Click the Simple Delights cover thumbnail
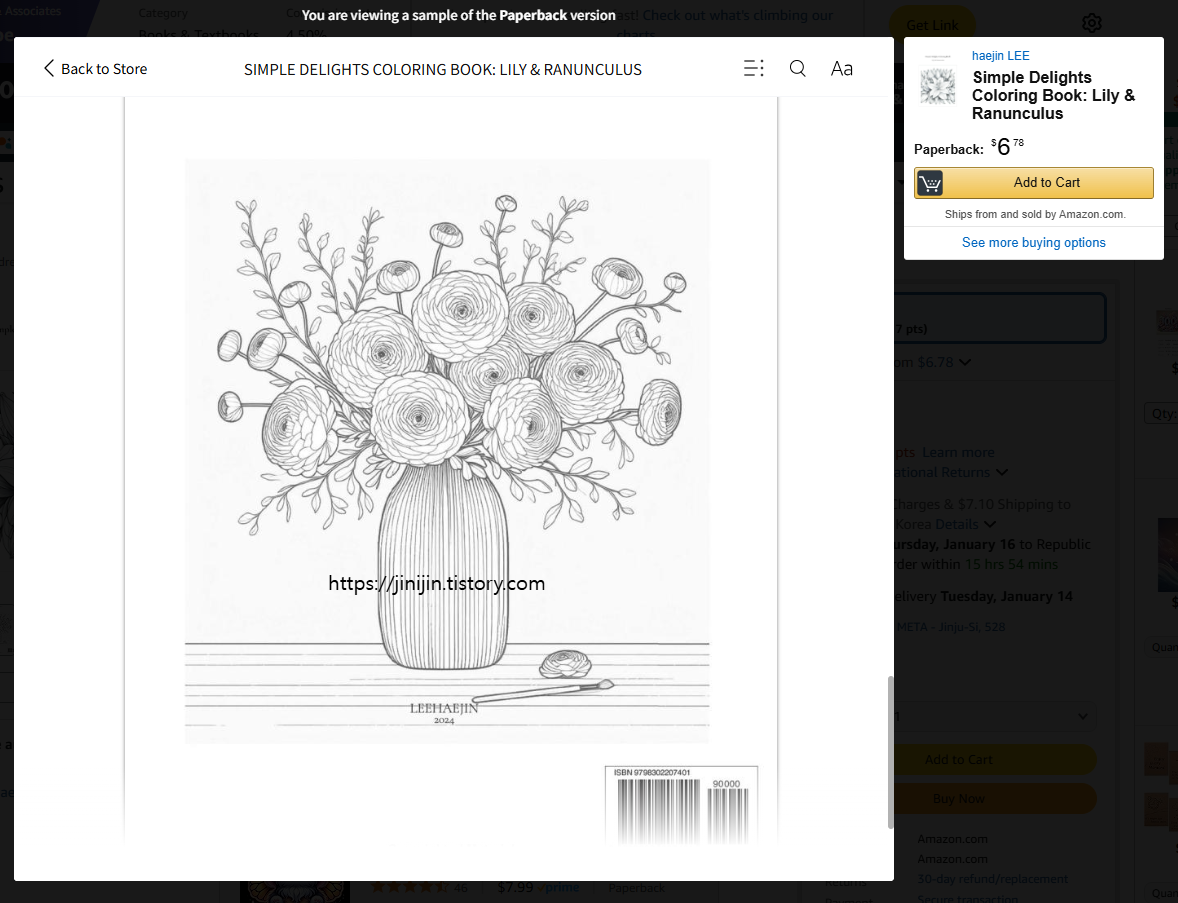This screenshot has width=1178, height=903. (936, 84)
